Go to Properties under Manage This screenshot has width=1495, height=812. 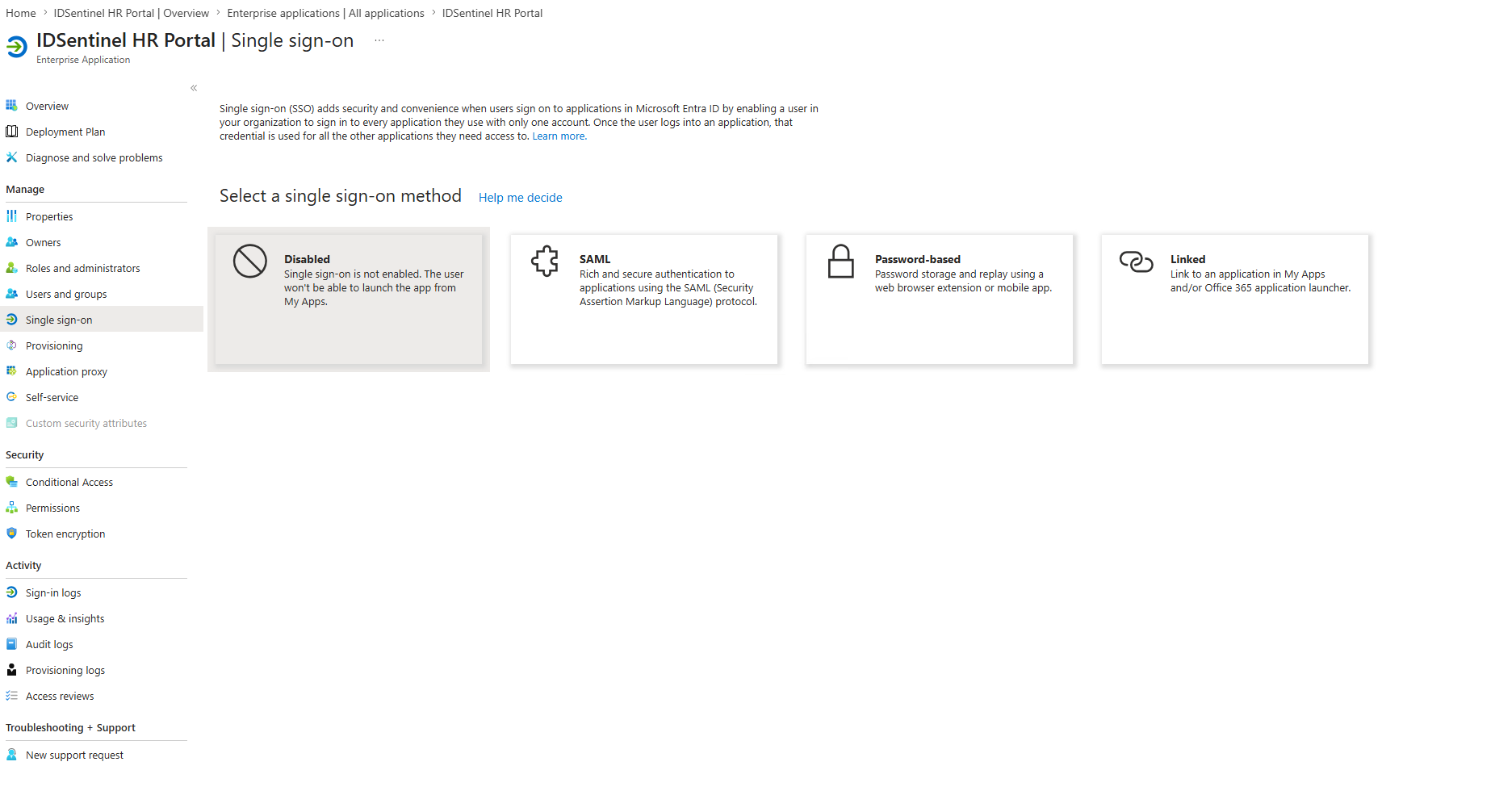pyautogui.click(x=49, y=216)
